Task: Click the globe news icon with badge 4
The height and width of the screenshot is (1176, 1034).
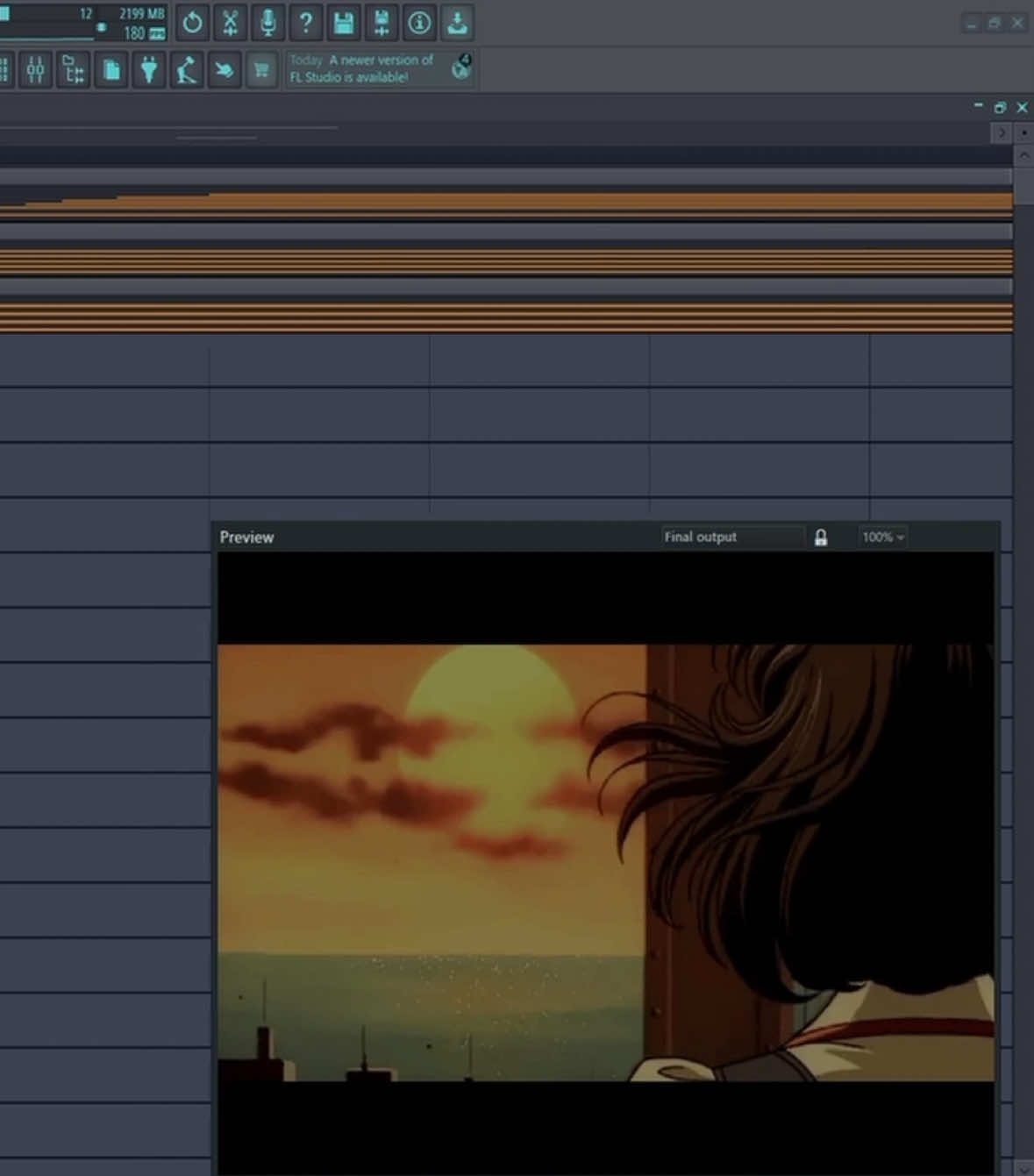Action: click(461, 67)
